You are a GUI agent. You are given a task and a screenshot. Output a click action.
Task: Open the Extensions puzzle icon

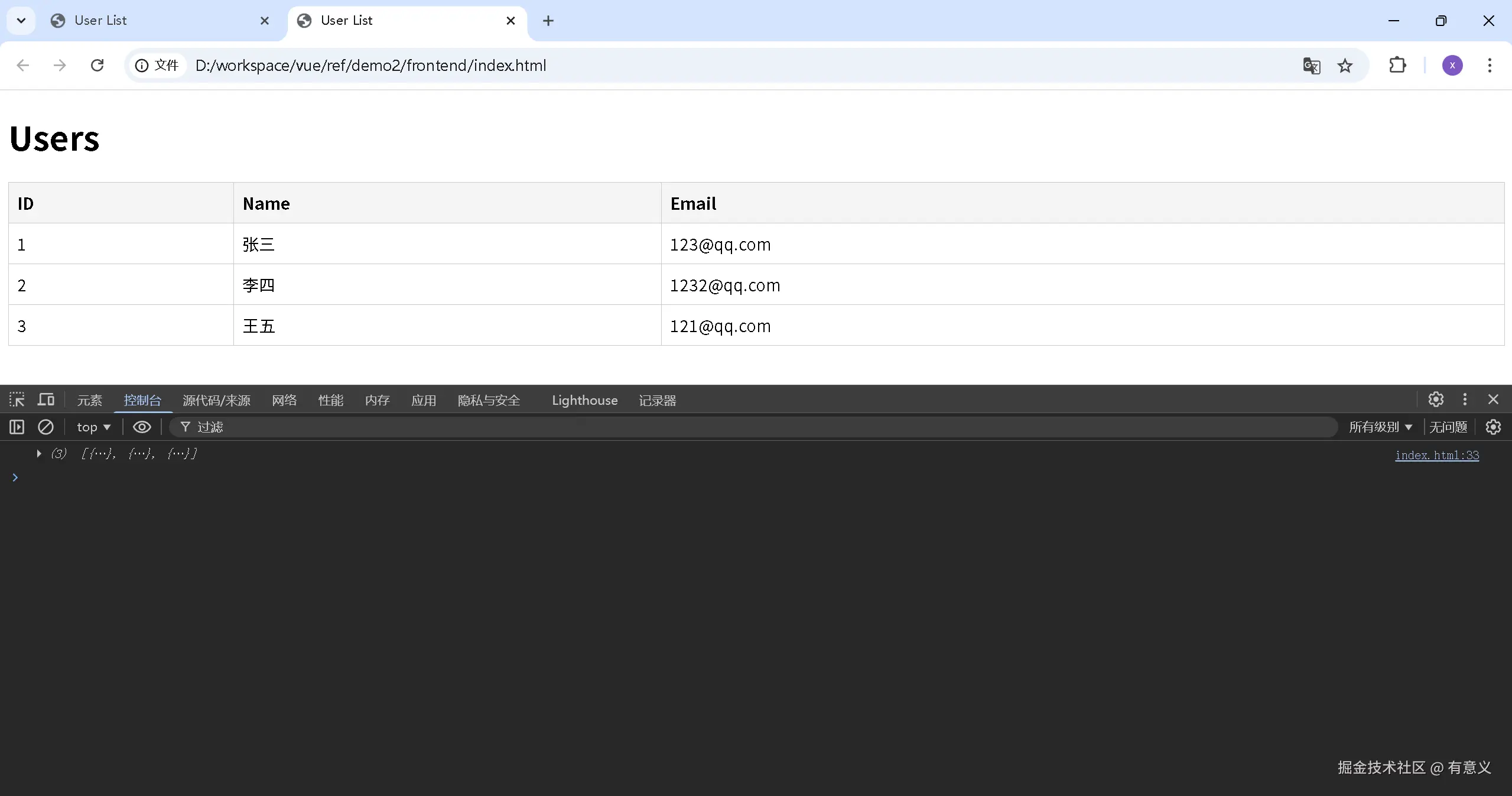click(1397, 65)
